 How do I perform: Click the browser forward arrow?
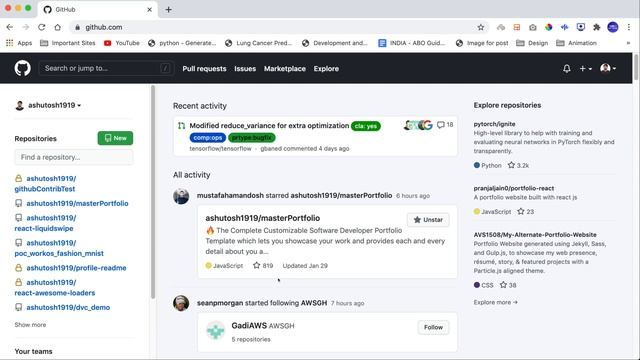click(x=25, y=27)
